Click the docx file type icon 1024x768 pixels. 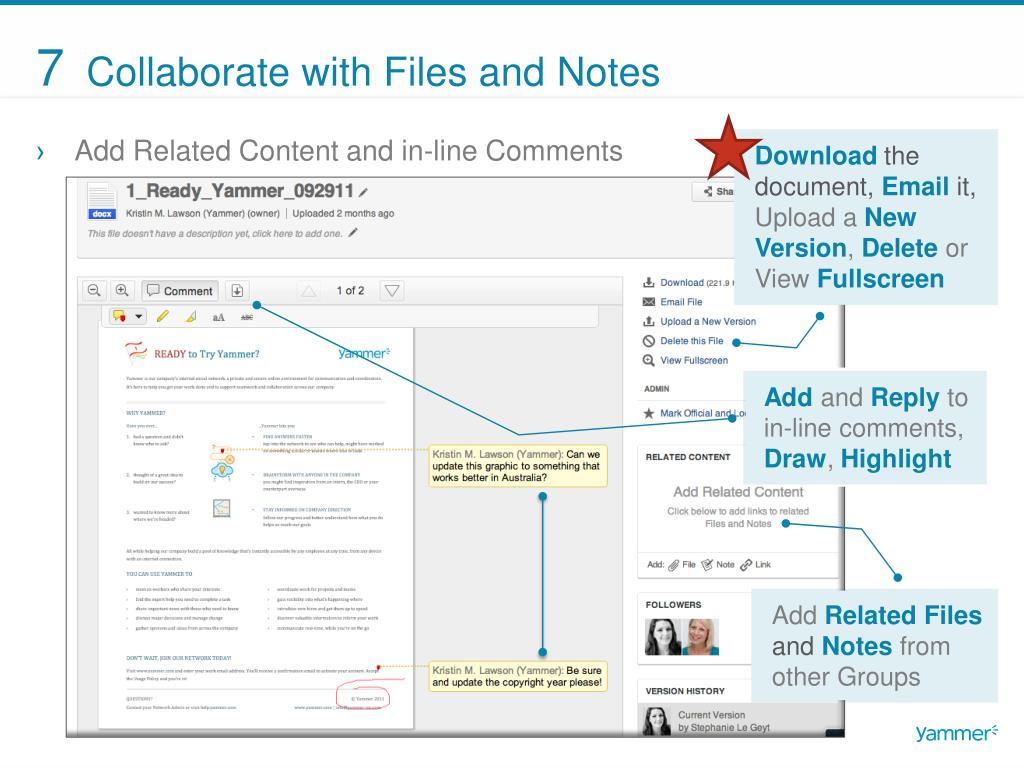point(101,200)
